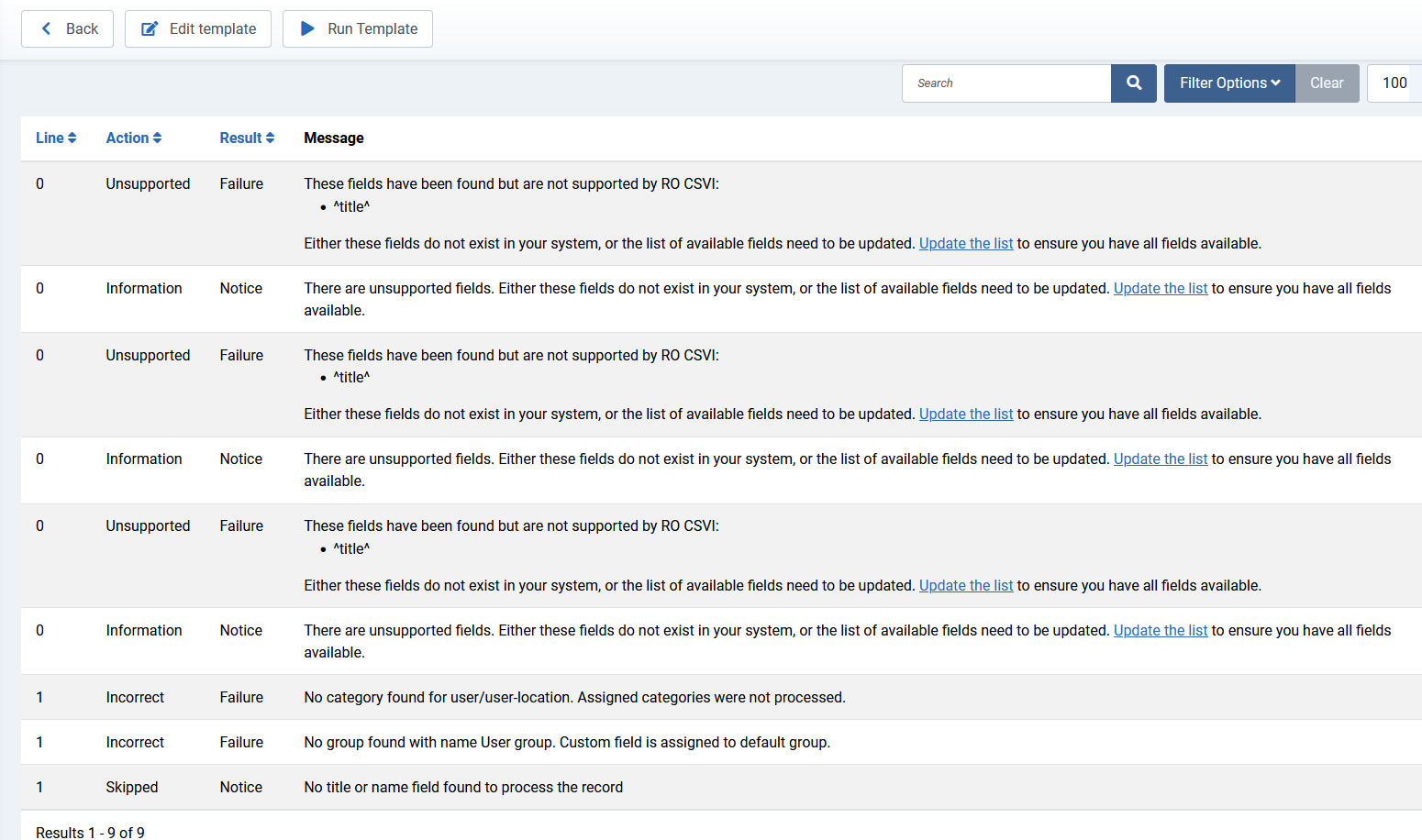Click 'Update the list' in sixth row
Image resolution: width=1422 pixels, height=840 pixels.
[x=1160, y=631]
